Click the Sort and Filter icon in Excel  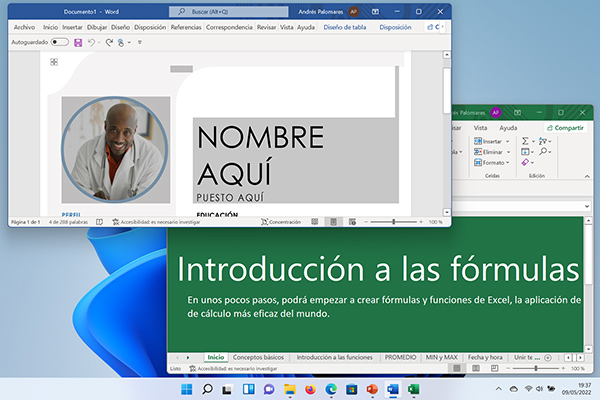[x=543, y=141]
